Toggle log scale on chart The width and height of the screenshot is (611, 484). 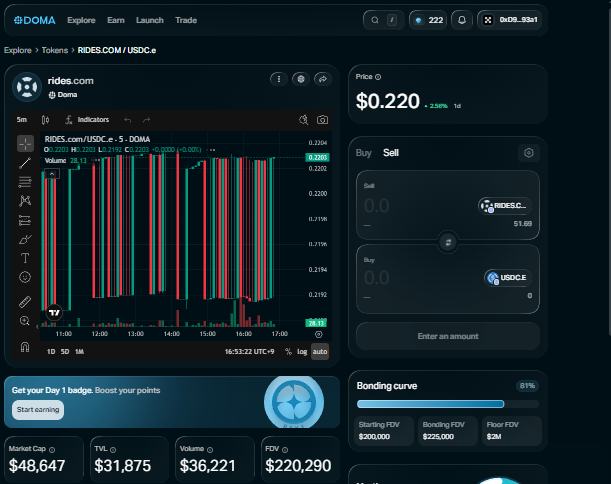302,352
